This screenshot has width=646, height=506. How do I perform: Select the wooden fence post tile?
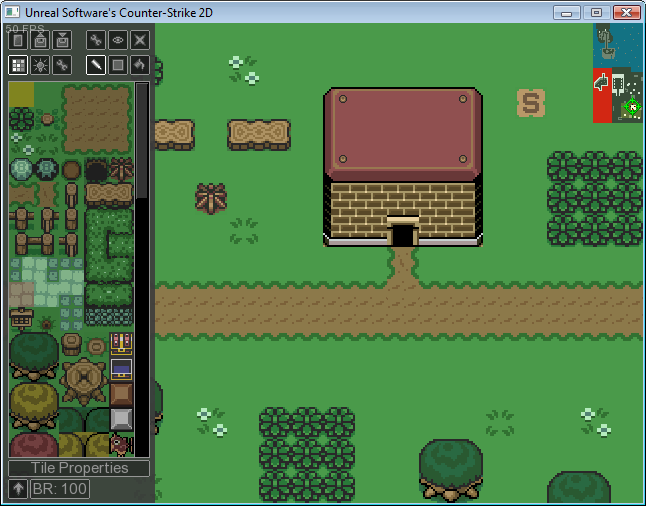[x=71, y=195]
